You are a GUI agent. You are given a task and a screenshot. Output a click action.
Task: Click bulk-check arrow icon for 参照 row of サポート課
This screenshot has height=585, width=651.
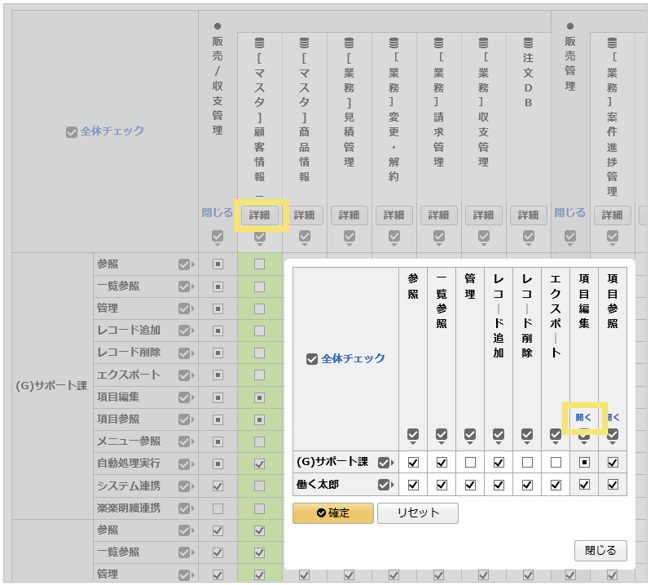pos(186,264)
